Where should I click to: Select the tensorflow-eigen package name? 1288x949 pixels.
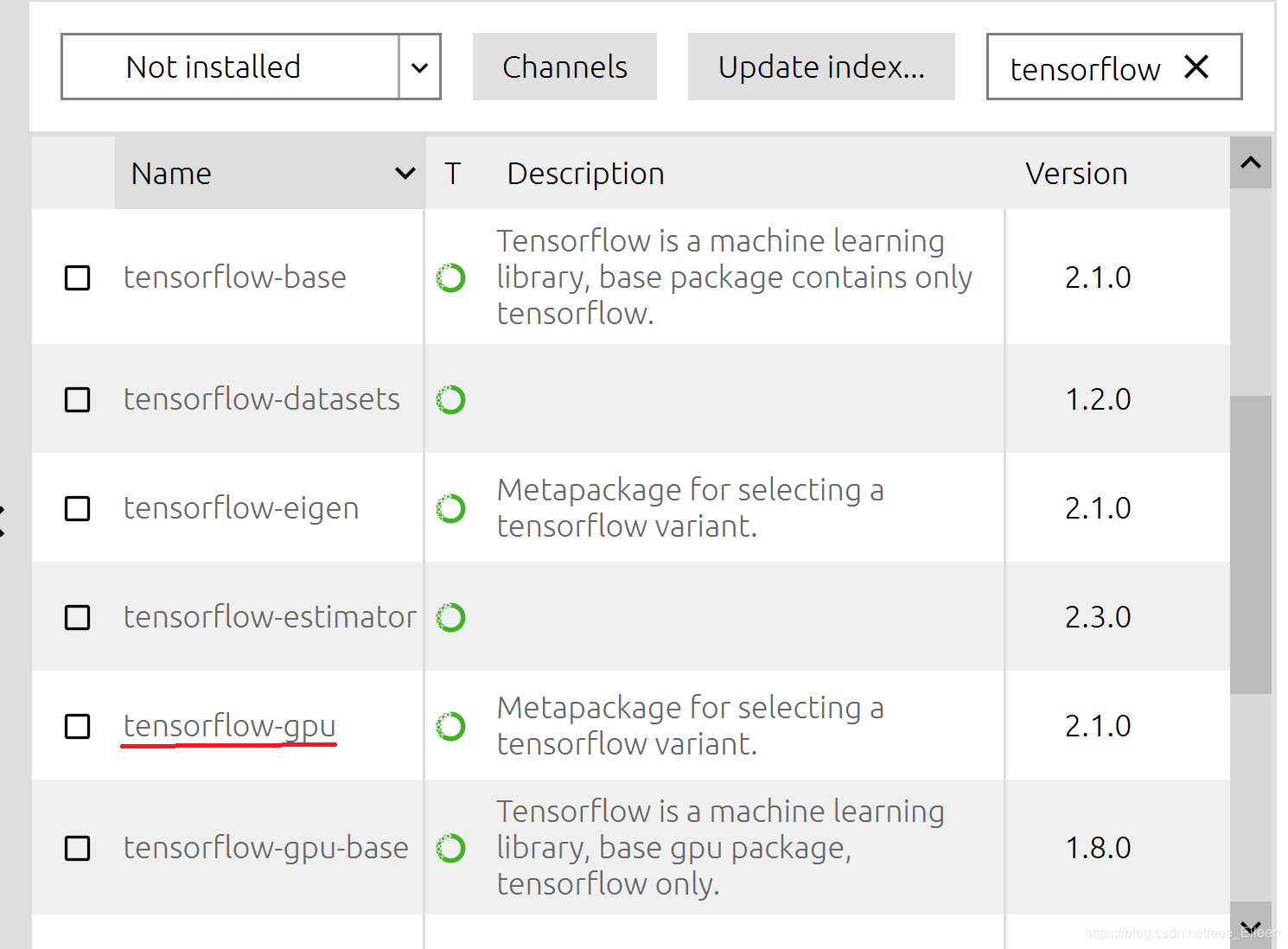241,508
